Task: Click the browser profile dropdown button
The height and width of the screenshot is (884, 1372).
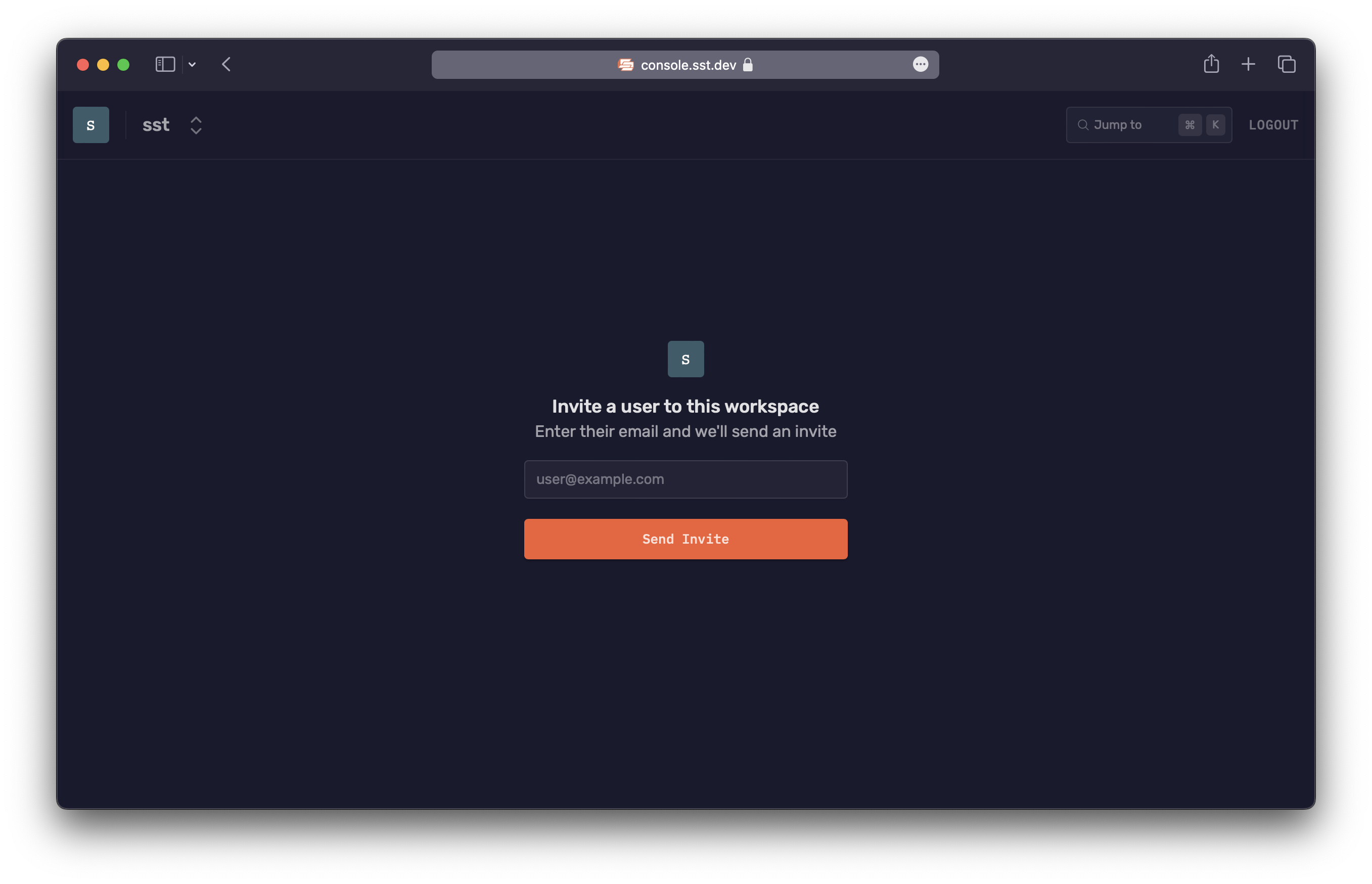Action: click(920, 64)
